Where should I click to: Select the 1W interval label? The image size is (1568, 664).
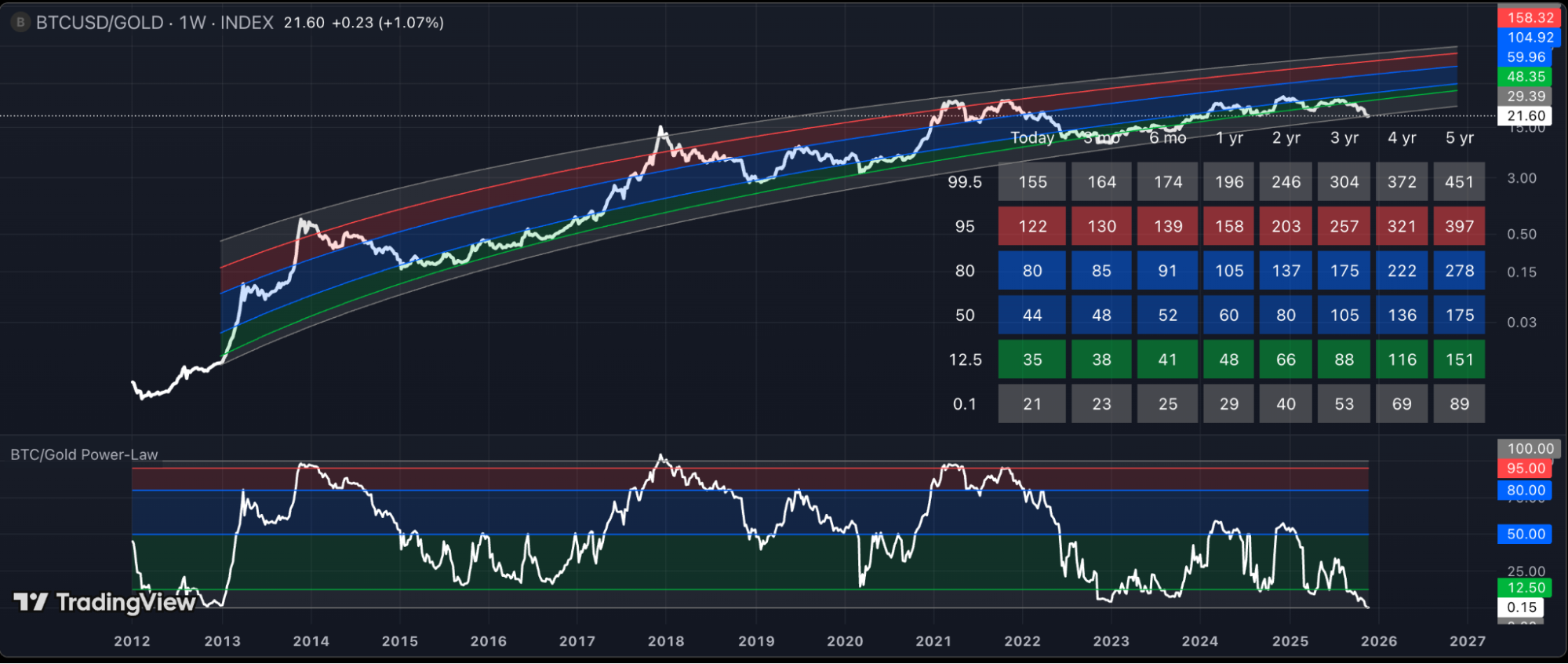tap(192, 23)
